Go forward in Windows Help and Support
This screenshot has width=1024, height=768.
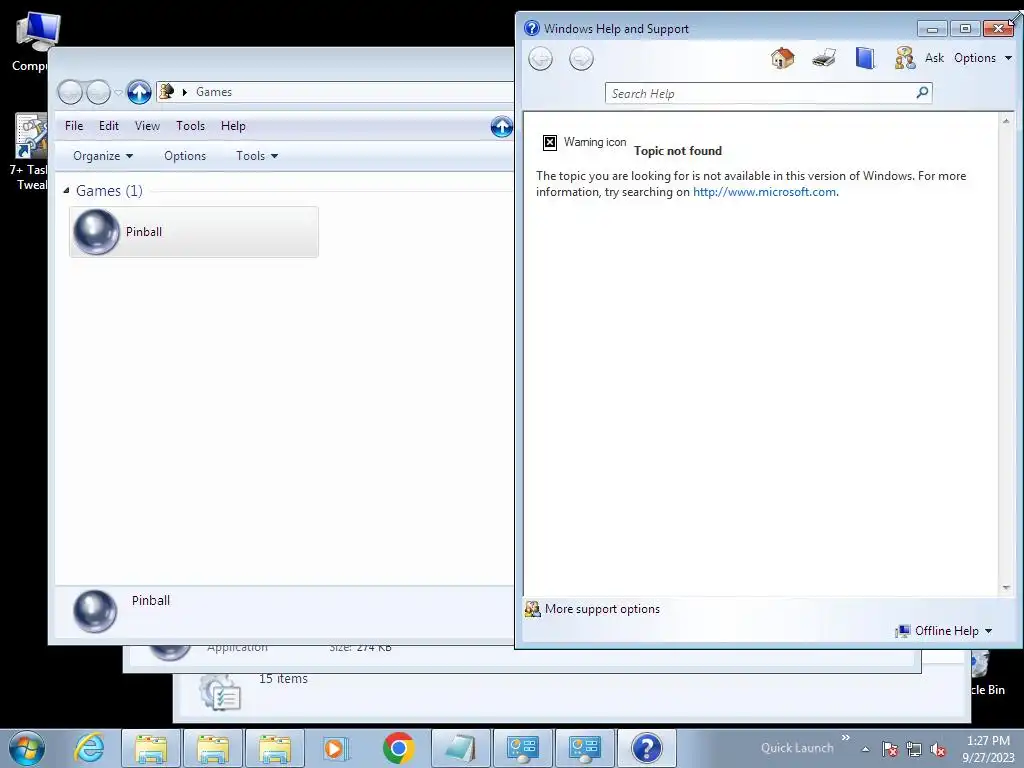(581, 59)
